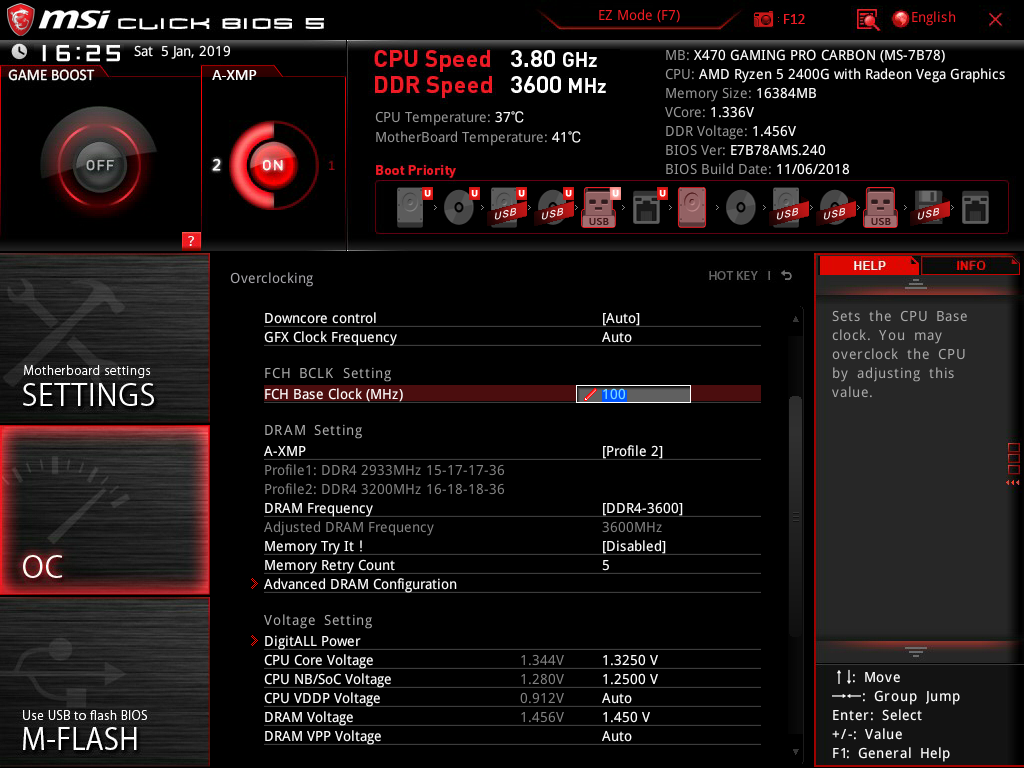Open GFX Clock Frequency Auto value
The width and height of the screenshot is (1024, 768).
pyautogui.click(x=616, y=337)
